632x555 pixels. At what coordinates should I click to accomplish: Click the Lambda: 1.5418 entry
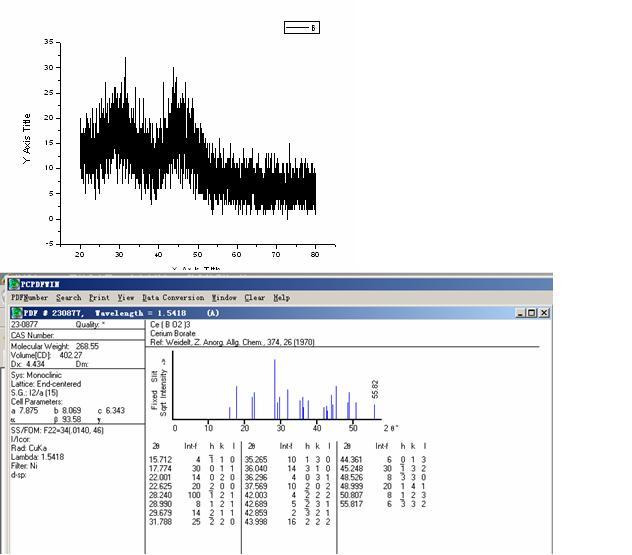(x=37, y=457)
